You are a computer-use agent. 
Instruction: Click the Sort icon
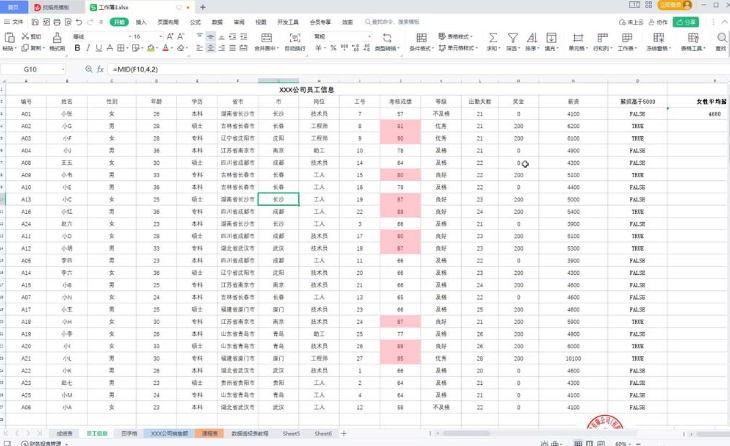(x=532, y=38)
